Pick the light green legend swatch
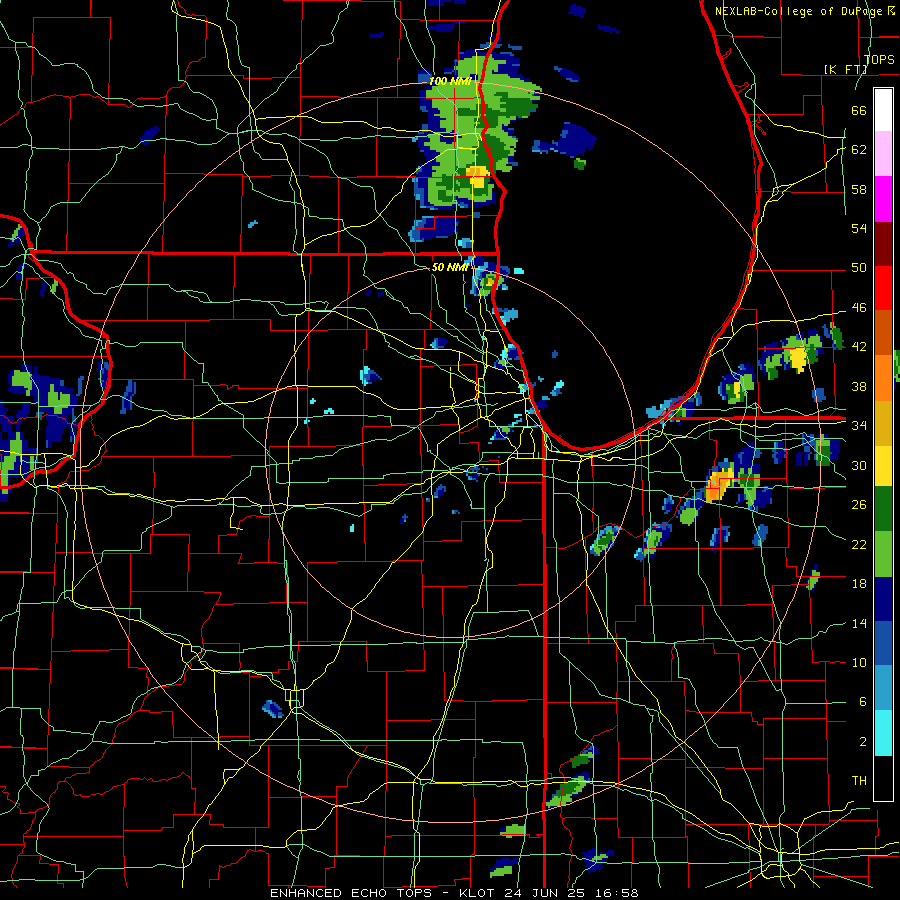This screenshot has width=900, height=900. (x=883, y=554)
